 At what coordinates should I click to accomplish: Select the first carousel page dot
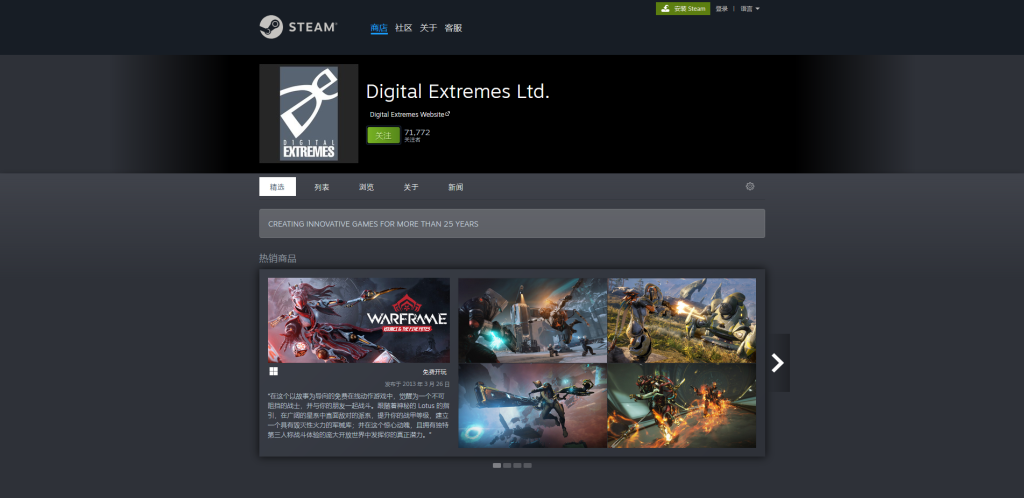coord(496,465)
